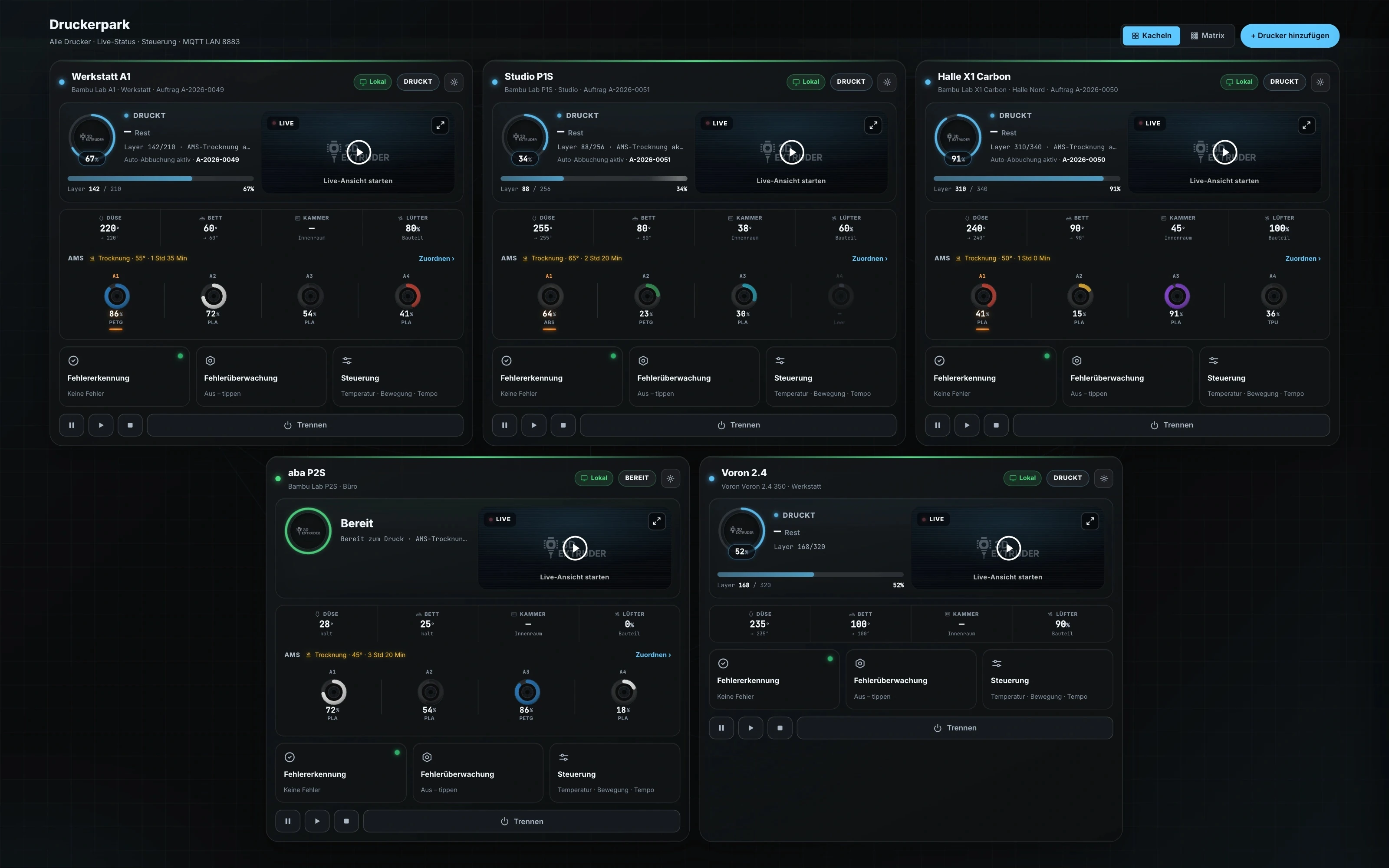The width and height of the screenshot is (1389, 868).
Task: Expand Studio P1S live view to fullscreen
Action: [873, 125]
